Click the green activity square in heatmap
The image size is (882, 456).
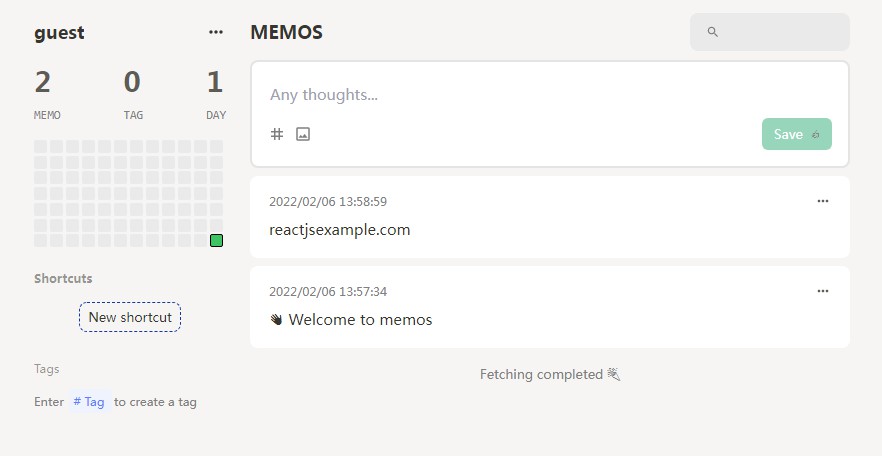tap(217, 240)
